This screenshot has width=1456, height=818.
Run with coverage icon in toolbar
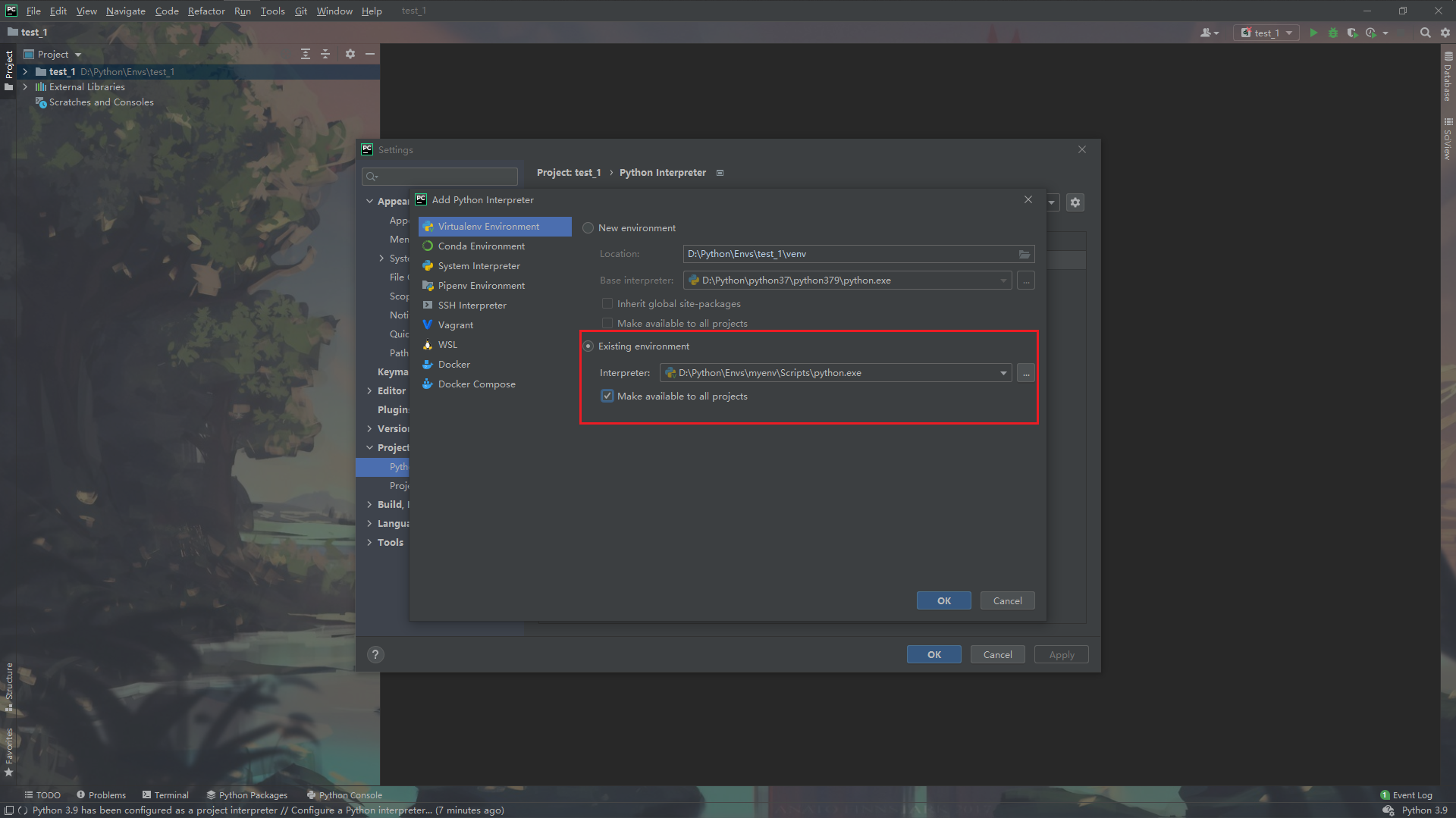click(1352, 33)
